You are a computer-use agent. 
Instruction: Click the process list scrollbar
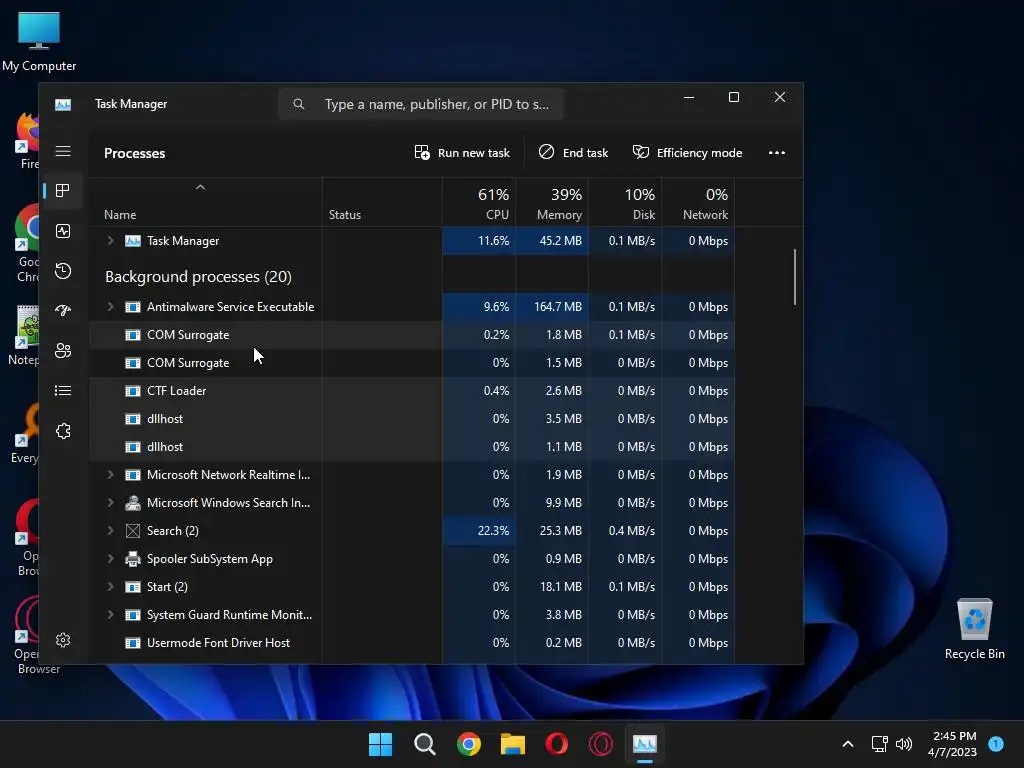pyautogui.click(x=795, y=277)
